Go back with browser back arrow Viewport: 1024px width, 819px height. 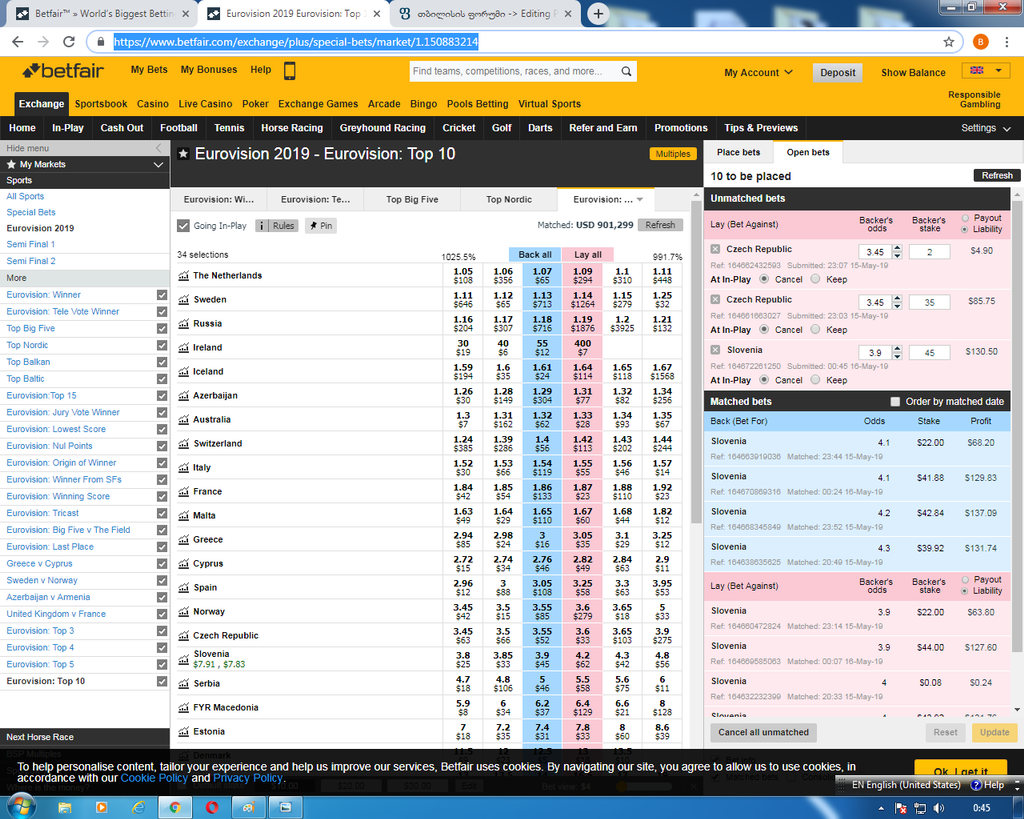pos(18,42)
